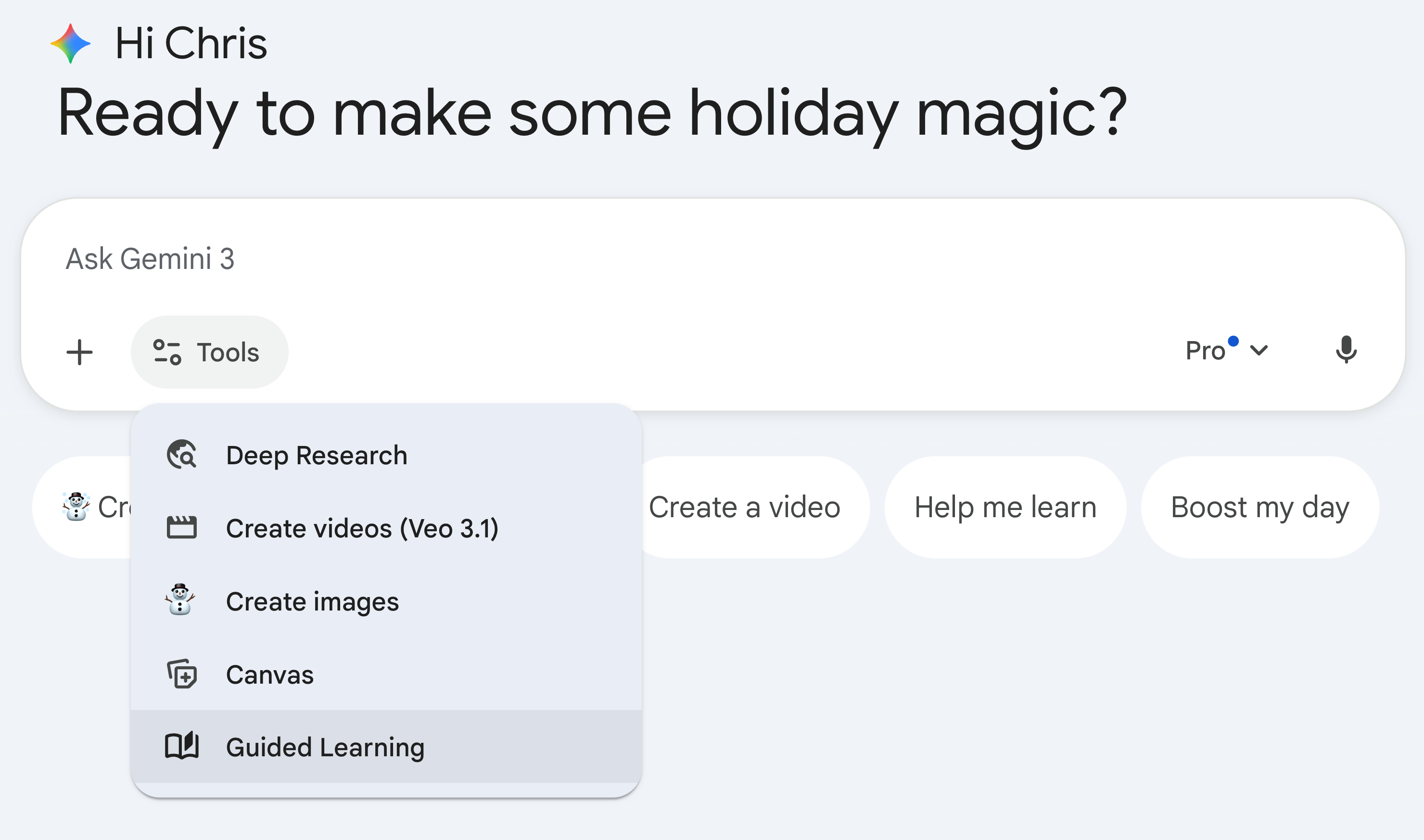The height and width of the screenshot is (840, 1424).
Task: Click the Boost my day chip
Action: click(1260, 507)
